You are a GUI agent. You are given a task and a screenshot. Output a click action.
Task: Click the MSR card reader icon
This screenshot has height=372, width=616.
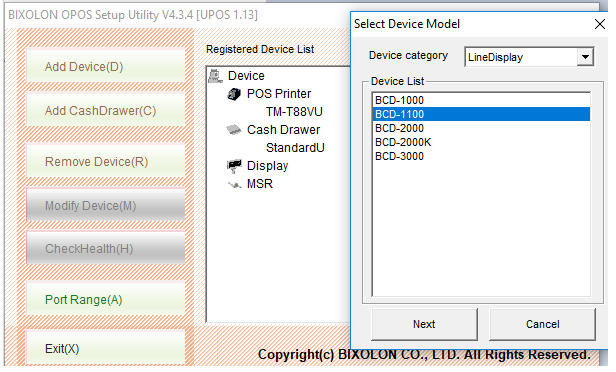235,184
